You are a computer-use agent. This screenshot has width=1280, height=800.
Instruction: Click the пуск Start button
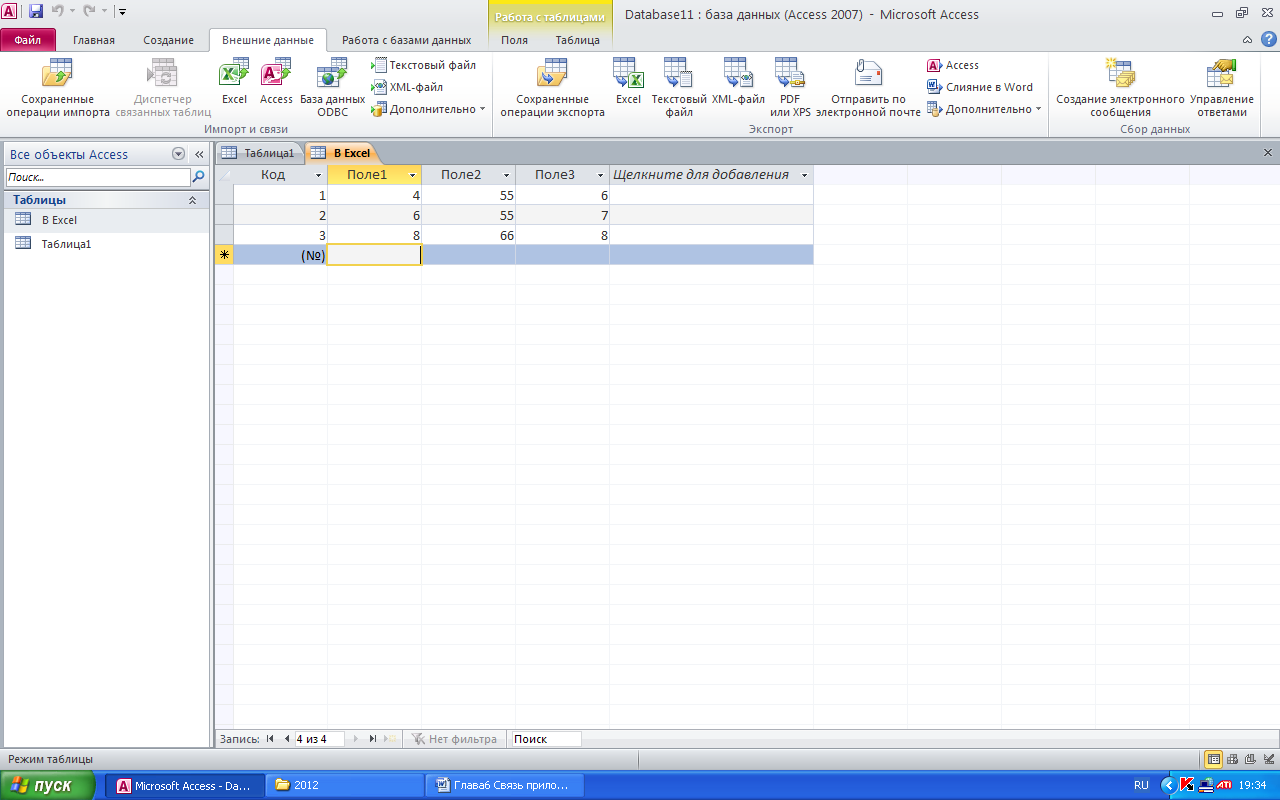[x=49, y=786]
